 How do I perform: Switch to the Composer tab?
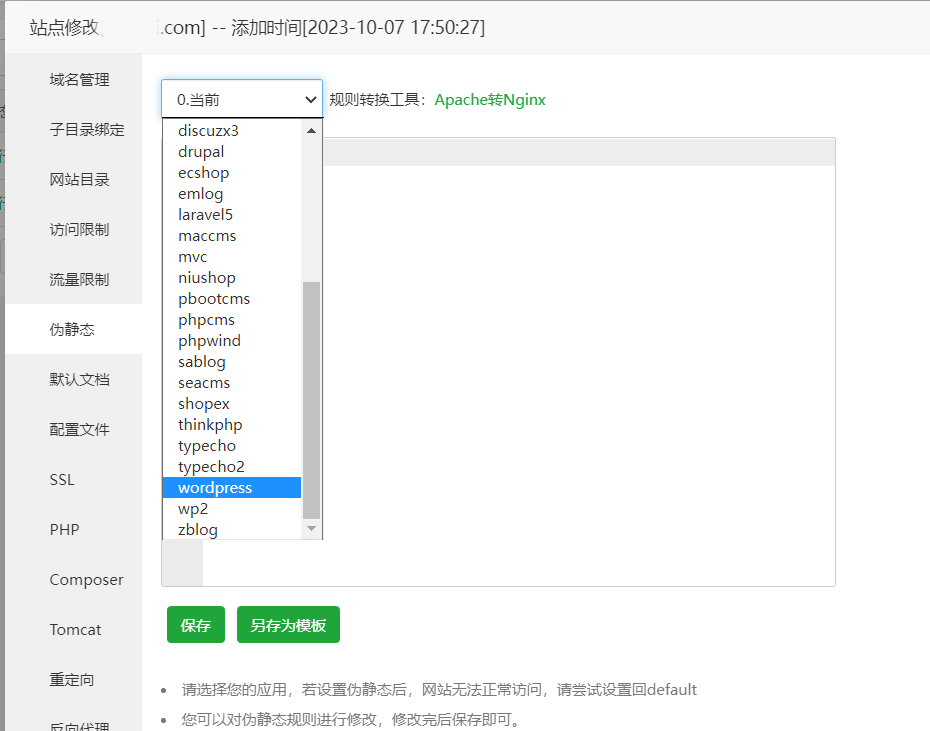[x=86, y=580]
